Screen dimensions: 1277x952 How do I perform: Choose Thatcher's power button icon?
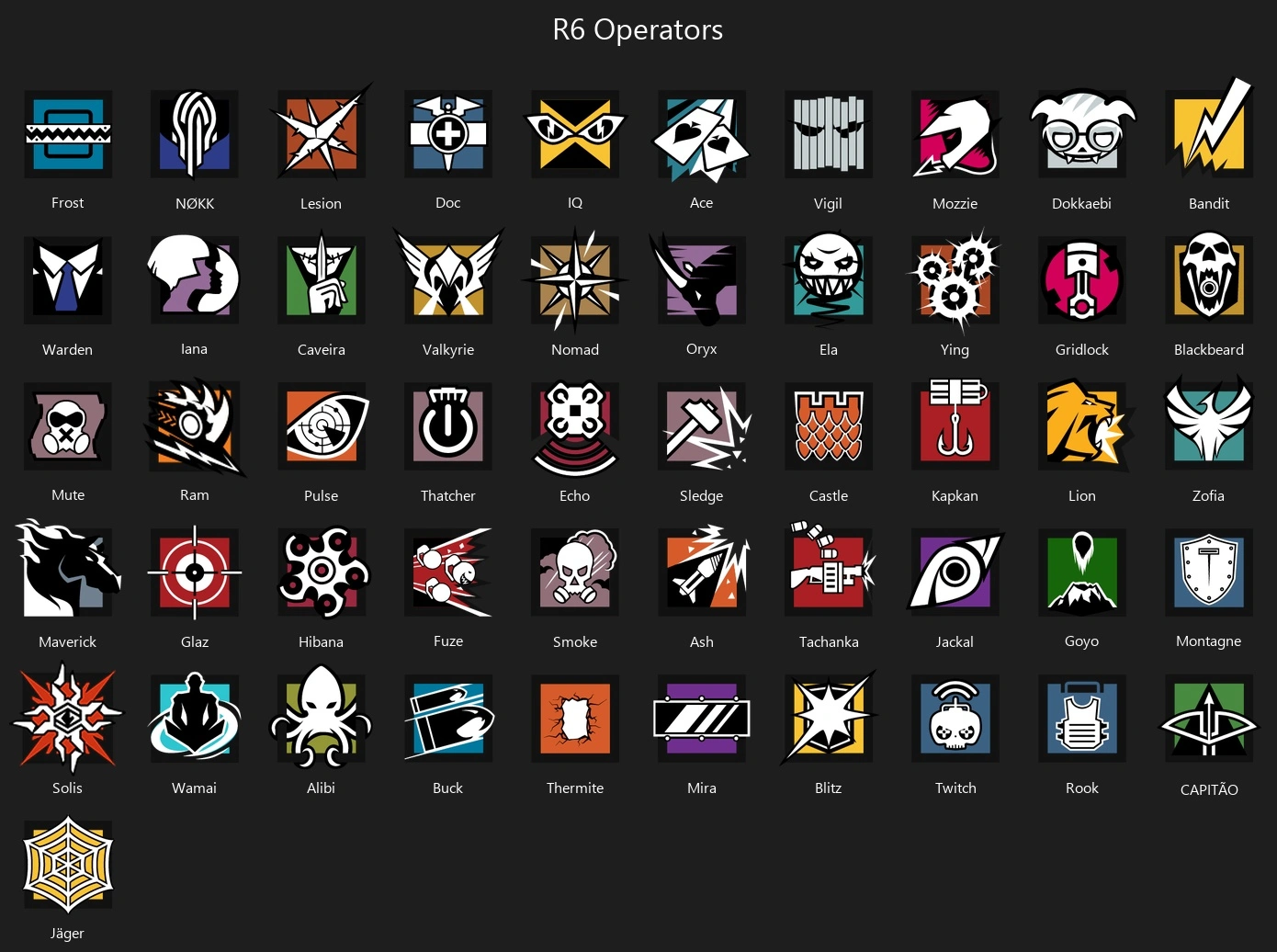pos(448,426)
